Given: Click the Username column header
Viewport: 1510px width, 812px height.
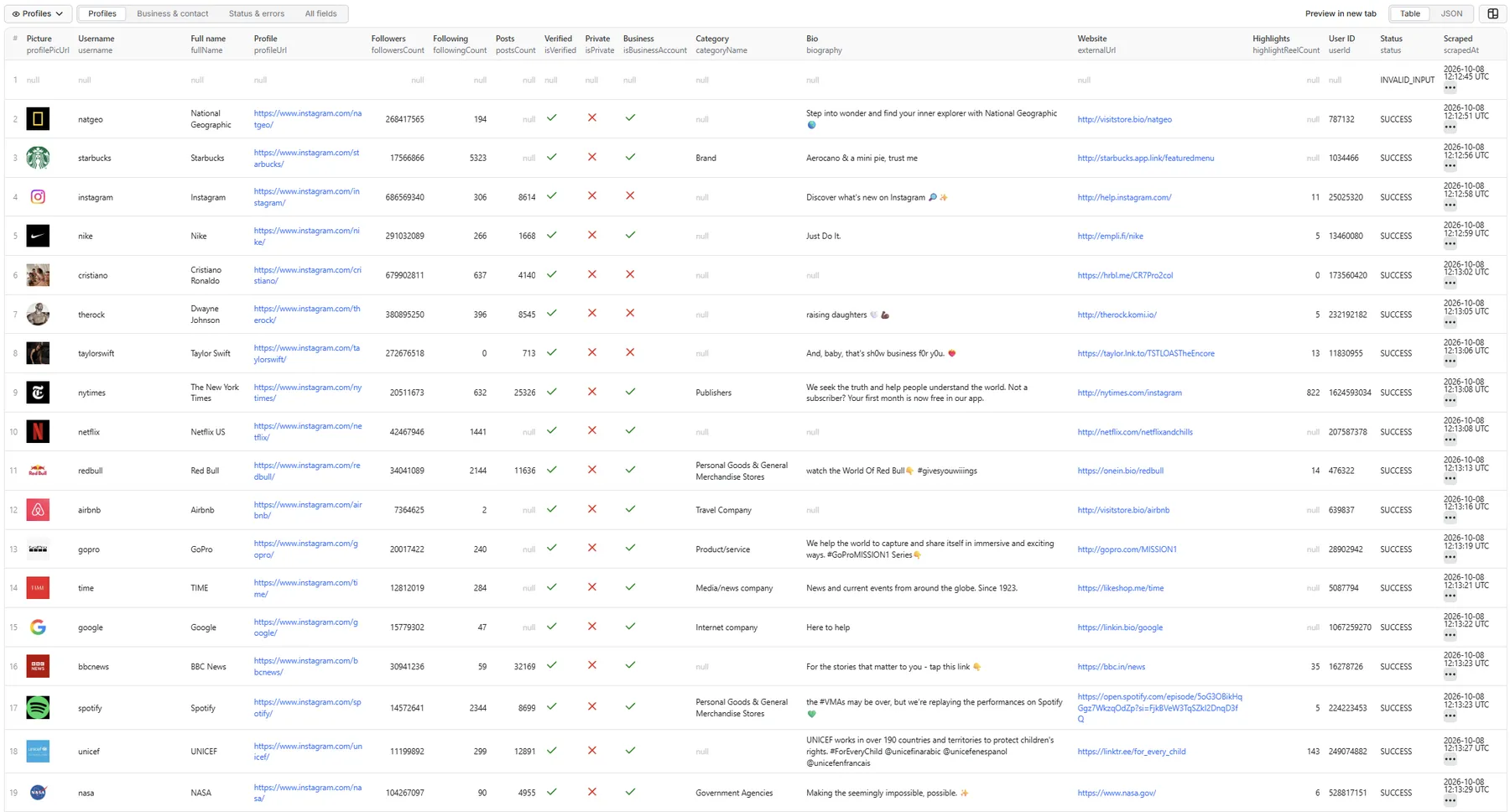Looking at the screenshot, I should (x=96, y=44).
